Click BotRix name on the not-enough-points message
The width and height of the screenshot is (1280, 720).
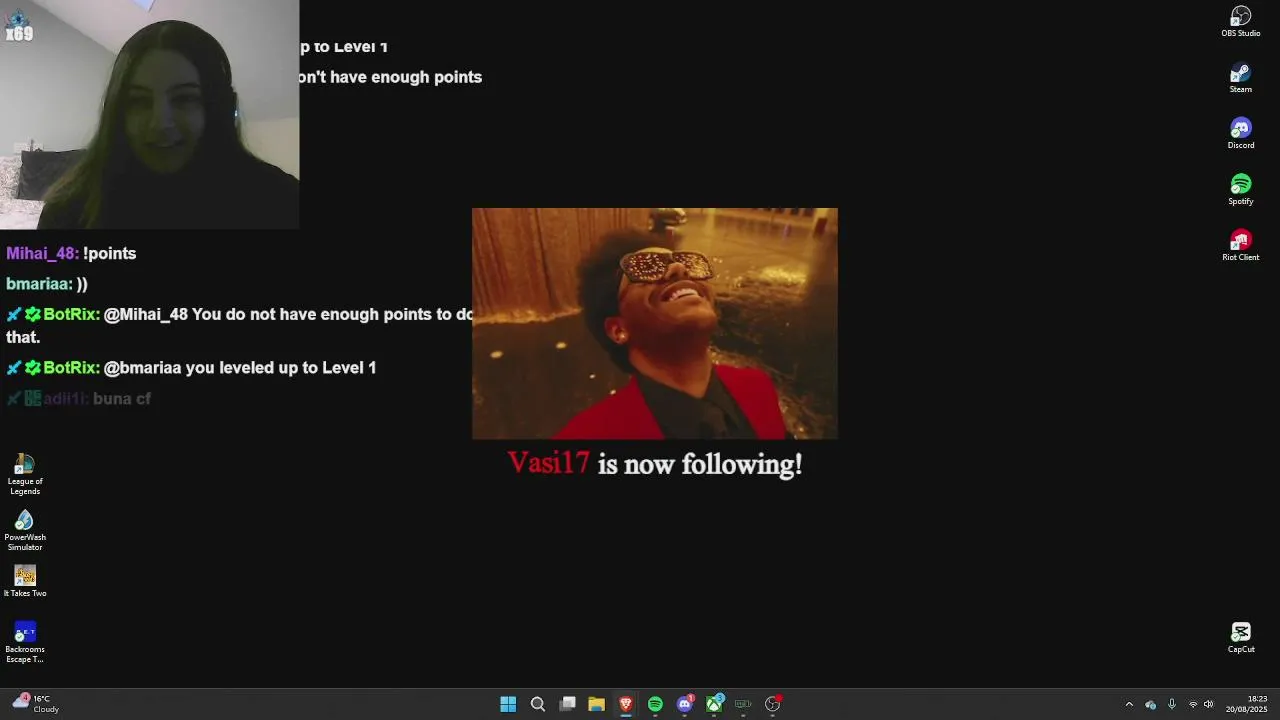coord(71,314)
